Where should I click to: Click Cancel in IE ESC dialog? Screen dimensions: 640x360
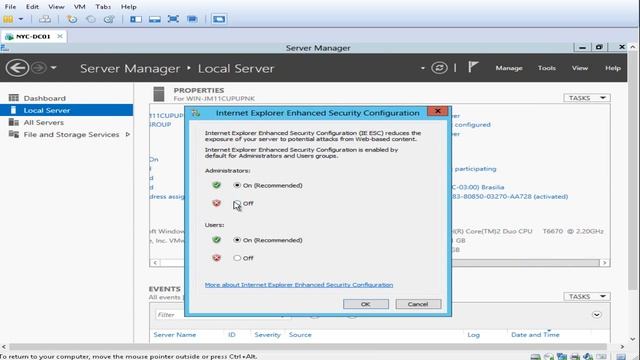point(418,304)
